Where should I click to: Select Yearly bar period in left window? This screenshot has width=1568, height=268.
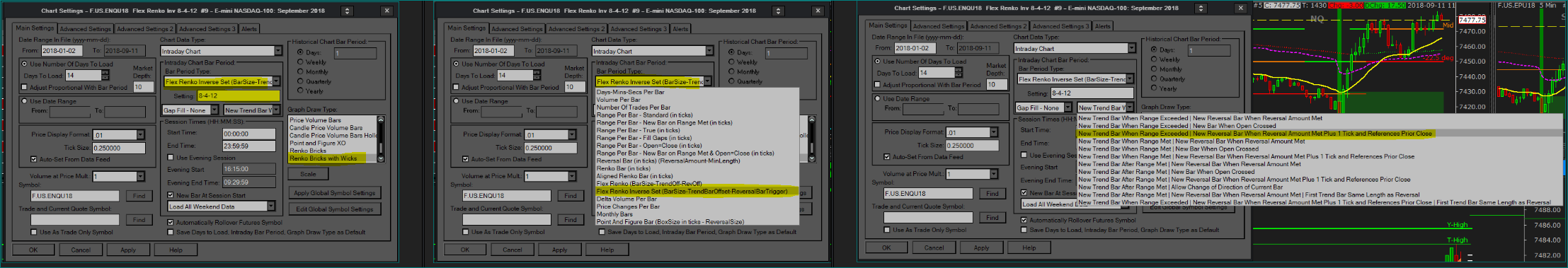point(300,91)
